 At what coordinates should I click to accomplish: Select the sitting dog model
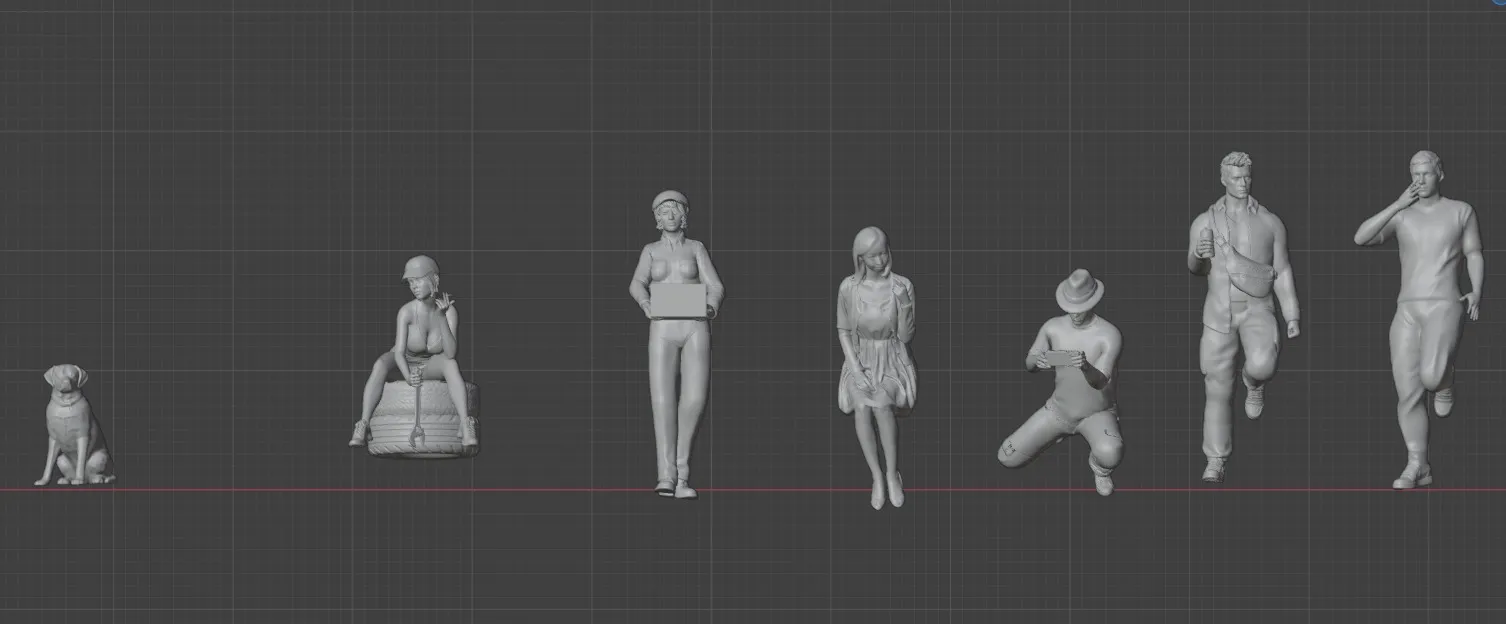(x=74, y=426)
